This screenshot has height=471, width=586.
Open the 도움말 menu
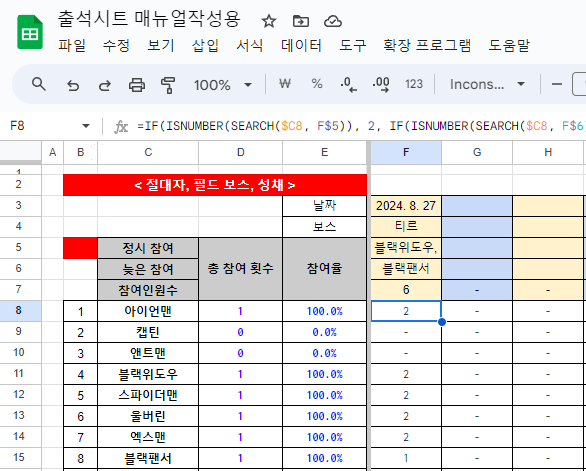509,46
